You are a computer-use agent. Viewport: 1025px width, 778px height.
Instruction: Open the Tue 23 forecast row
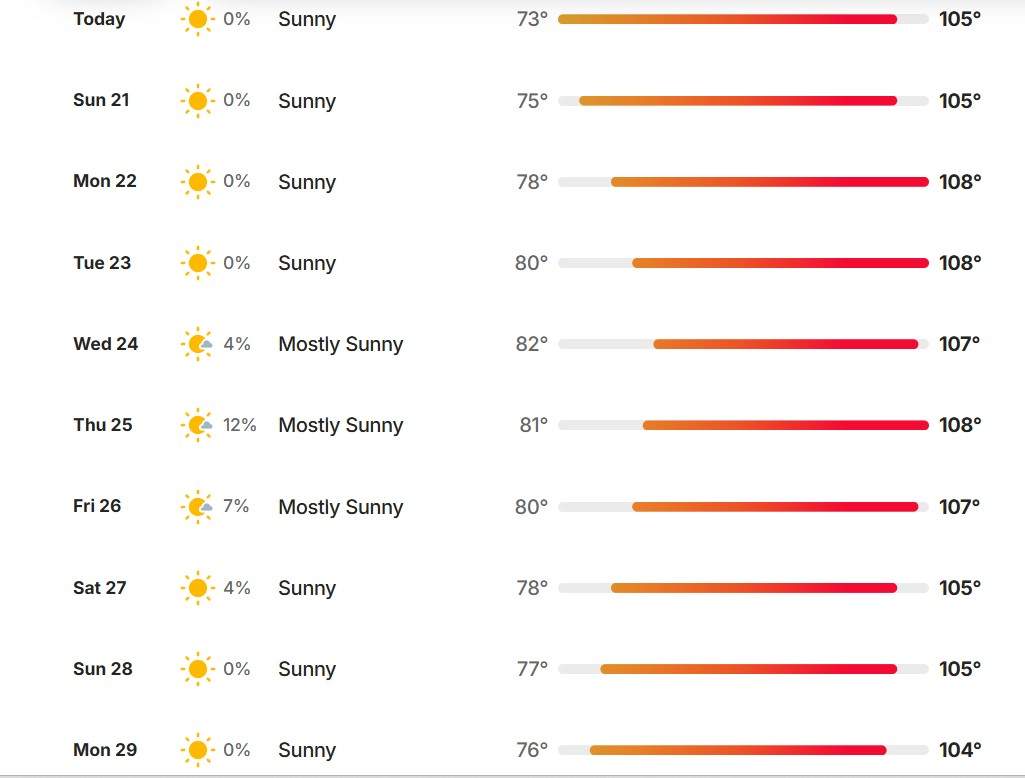[527, 263]
